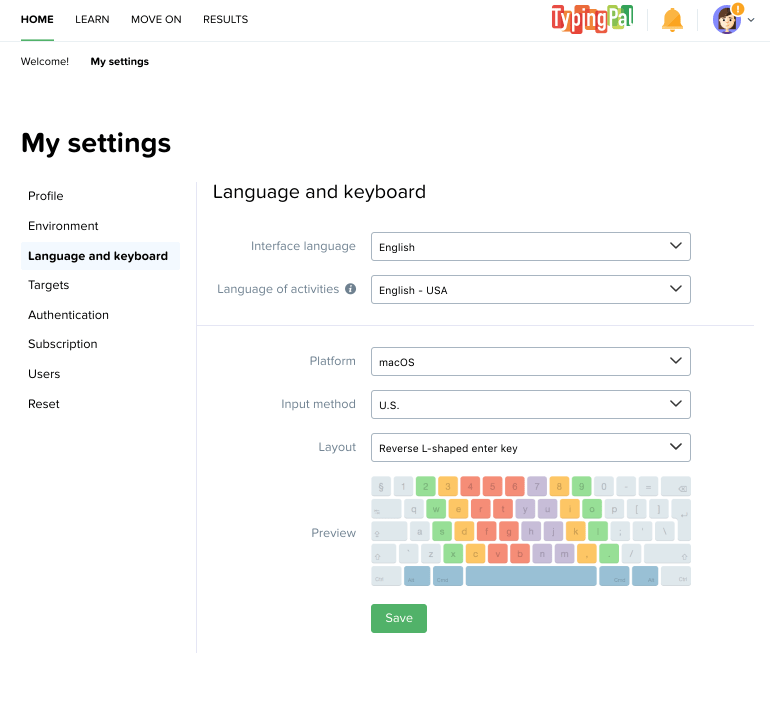The height and width of the screenshot is (703, 770).
Task: Click the spacebar key in keyboard preview
Action: click(530, 576)
